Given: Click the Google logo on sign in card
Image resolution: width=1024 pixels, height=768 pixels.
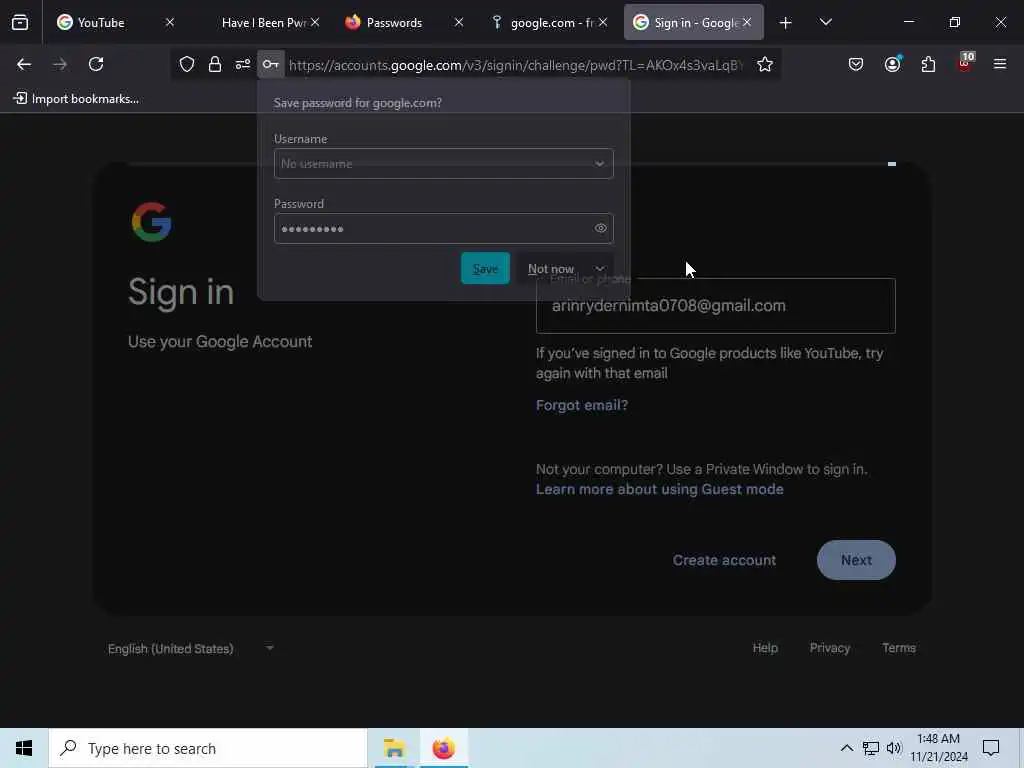Looking at the screenshot, I should 152,222.
